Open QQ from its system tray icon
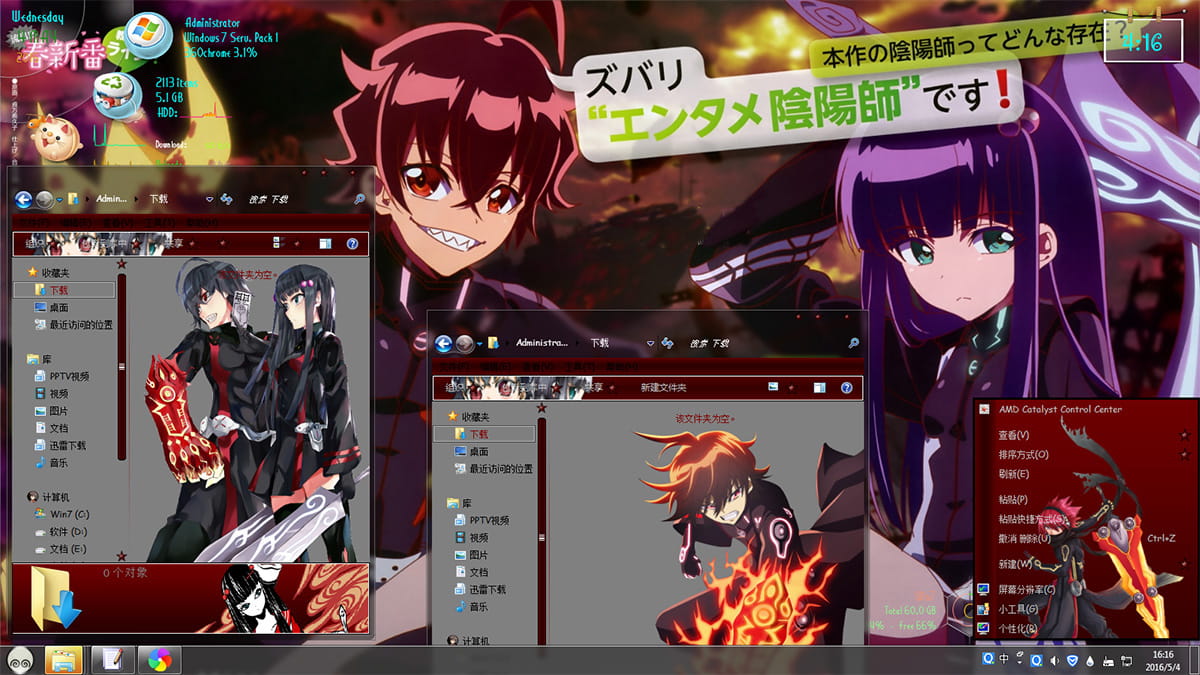 click(x=989, y=659)
